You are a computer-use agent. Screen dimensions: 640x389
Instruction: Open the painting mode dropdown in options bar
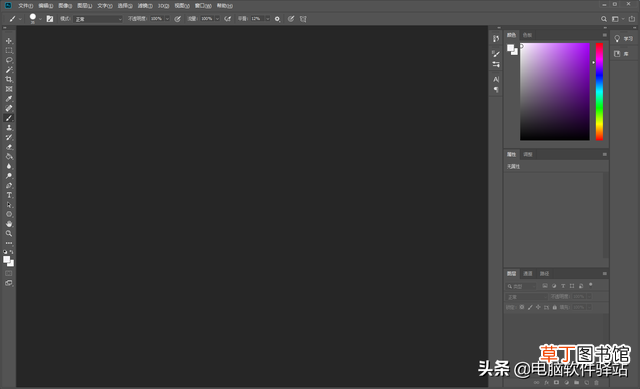tap(98, 19)
